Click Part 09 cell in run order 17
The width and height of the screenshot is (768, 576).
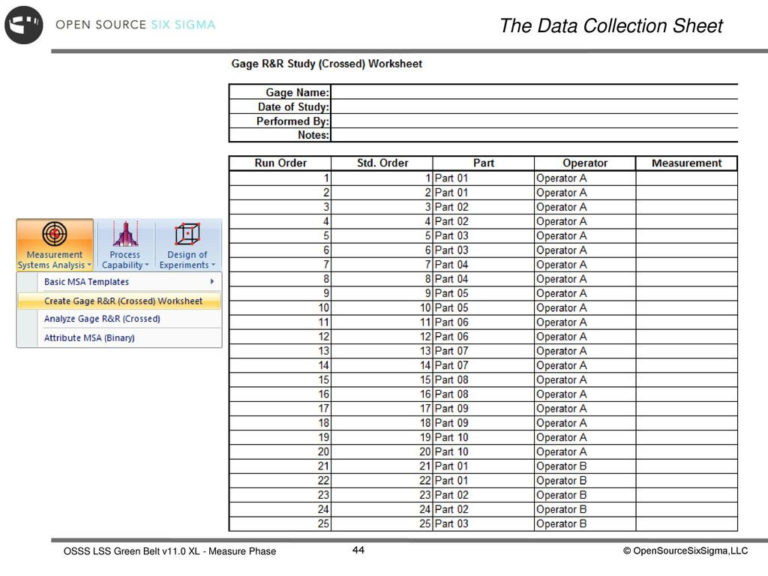click(483, 409)
